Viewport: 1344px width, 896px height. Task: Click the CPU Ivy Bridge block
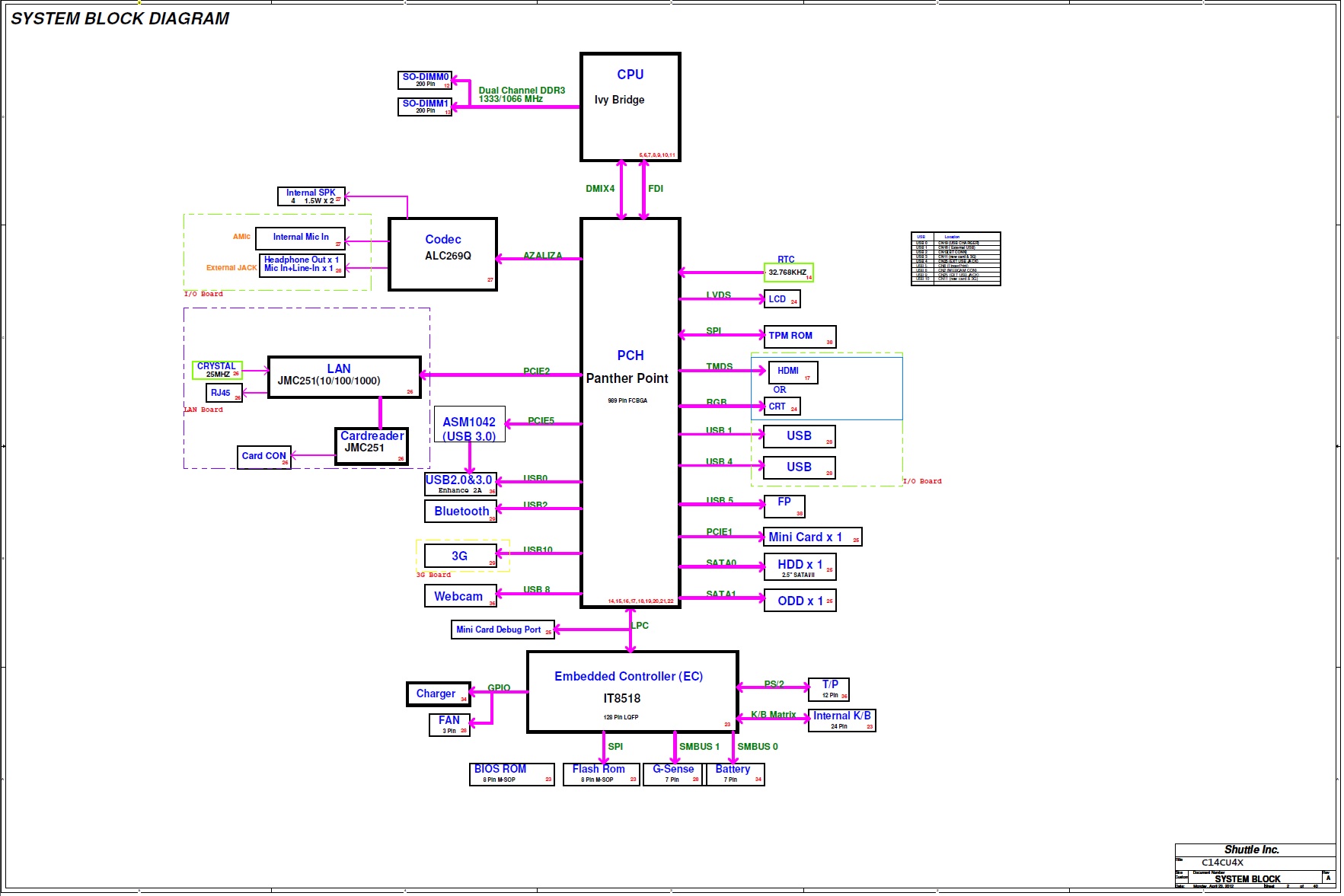pyautogui.click(x=630, y=107)
